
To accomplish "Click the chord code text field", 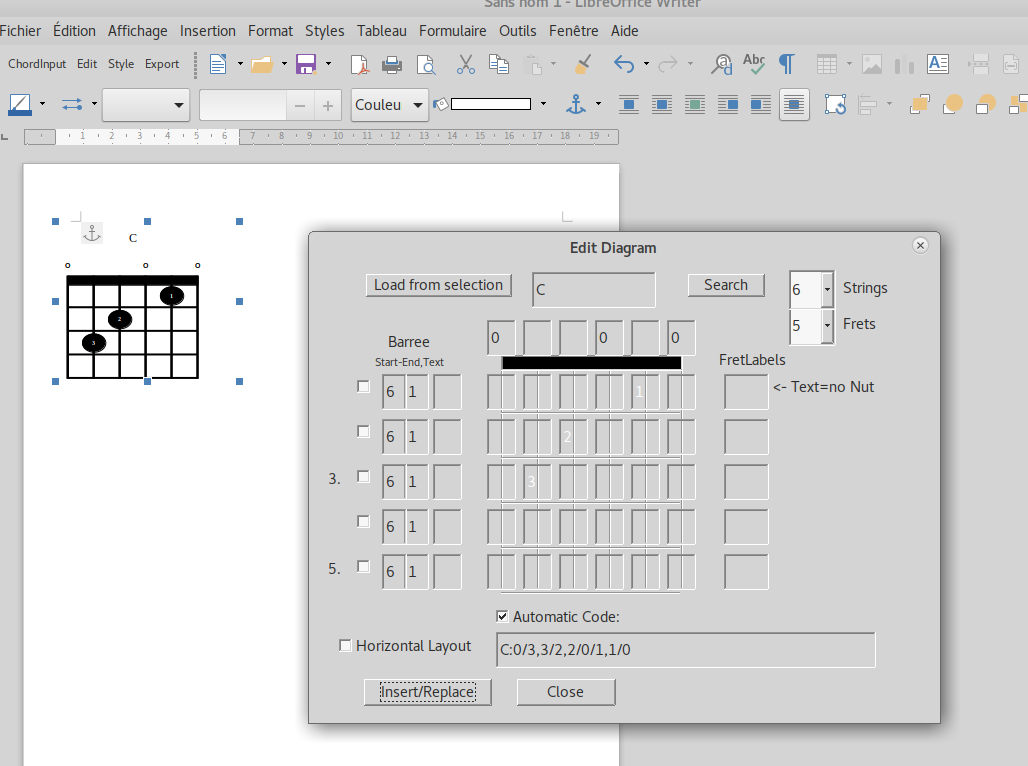I will [x=685, y=650].
